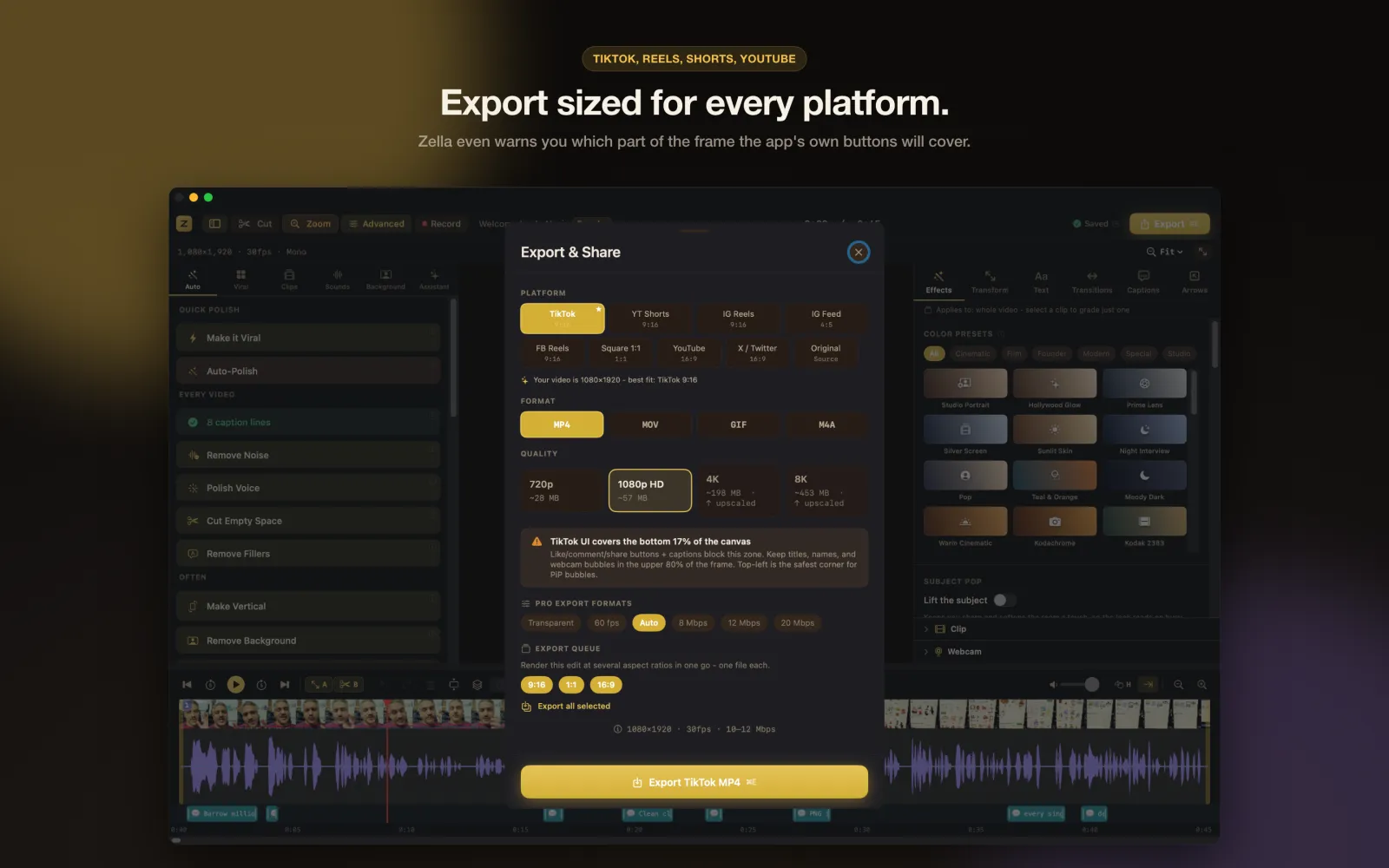Select 4K quality option
The width and height of the screenshot is (1389, 868).
738,490
